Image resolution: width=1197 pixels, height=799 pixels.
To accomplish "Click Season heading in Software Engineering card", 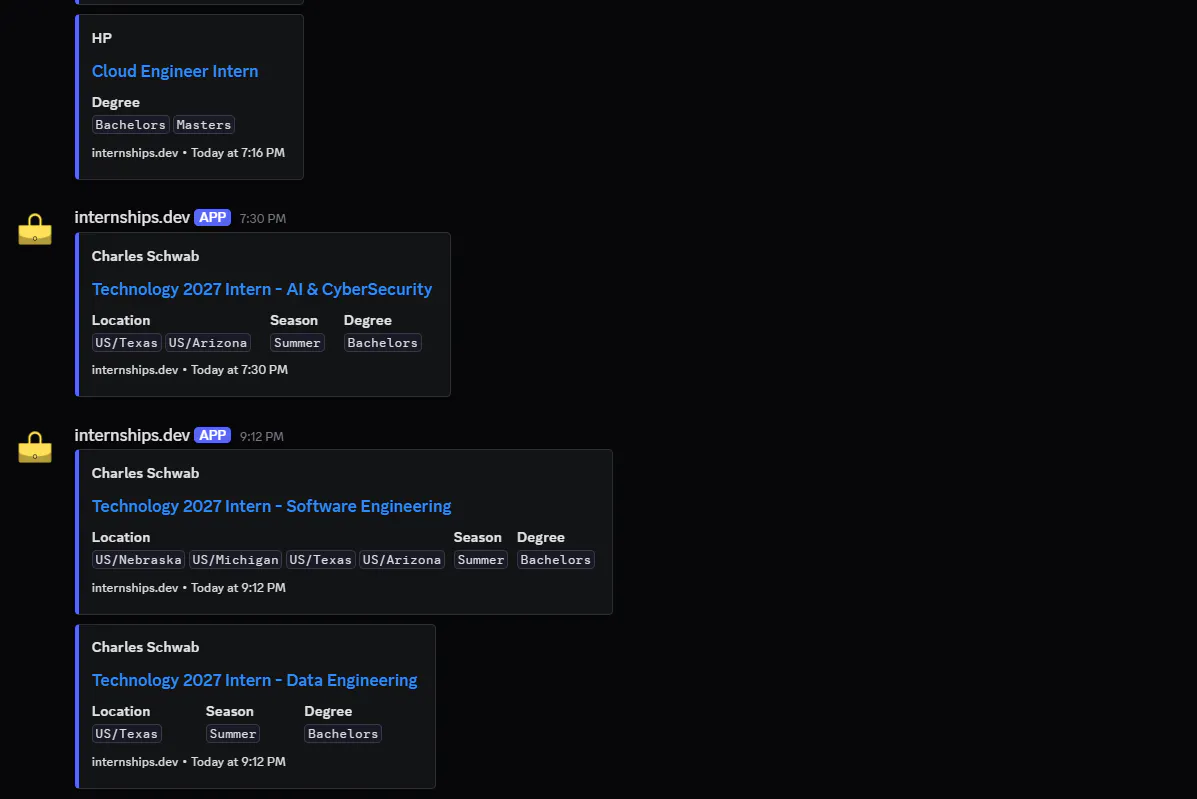I will coord(477,537).
